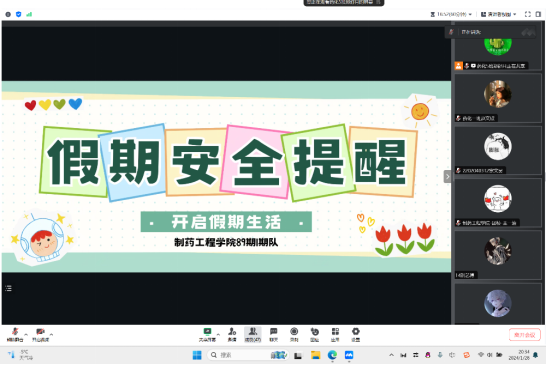
Task: Open the invite participants icon
Action: (232, 335)
